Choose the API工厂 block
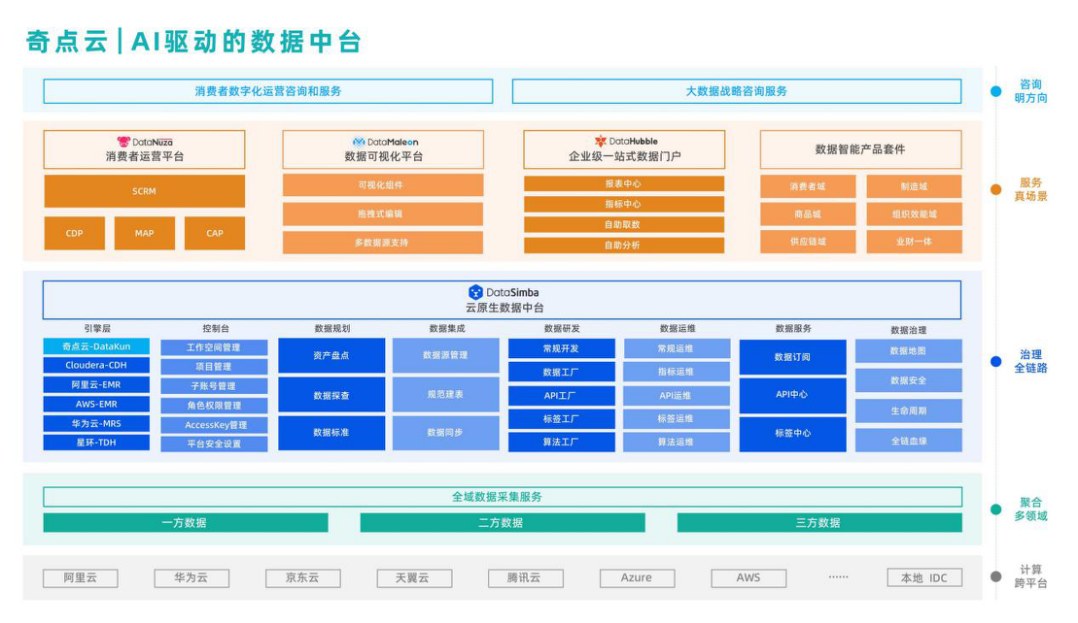The height and width of the screenshot is (623, 1078). click(x=562, y=395)
